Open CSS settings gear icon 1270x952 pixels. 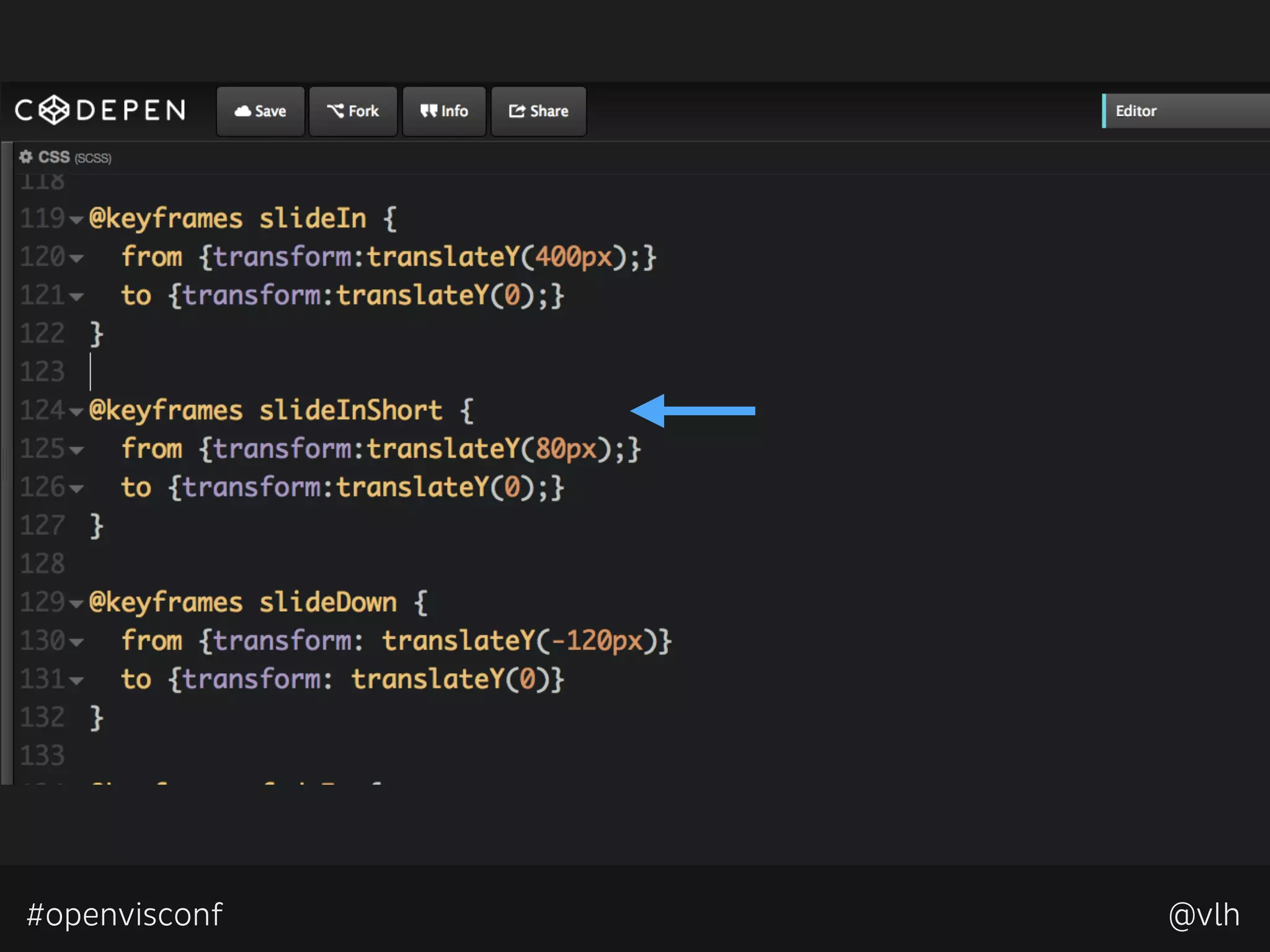[x=25, y=157]
